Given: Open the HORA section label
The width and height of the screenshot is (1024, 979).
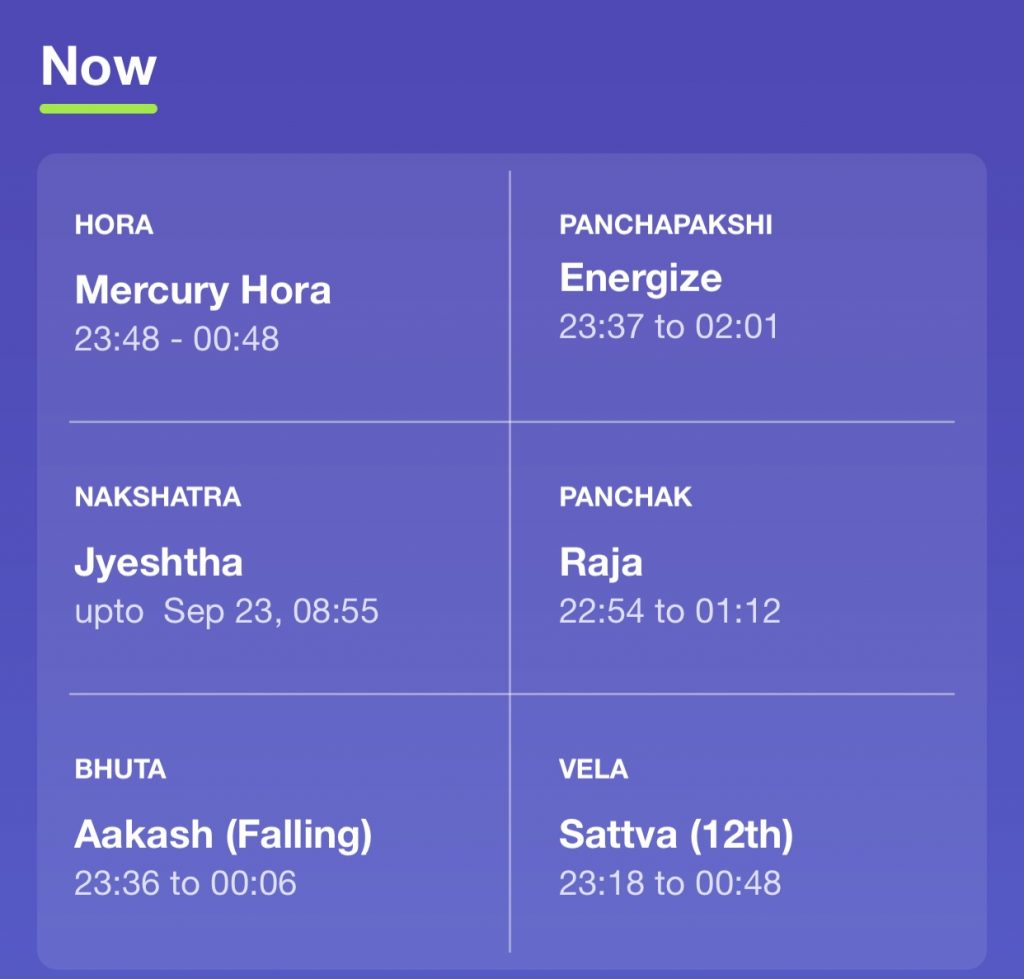Looking at the screenshot, I should [114, 225].
